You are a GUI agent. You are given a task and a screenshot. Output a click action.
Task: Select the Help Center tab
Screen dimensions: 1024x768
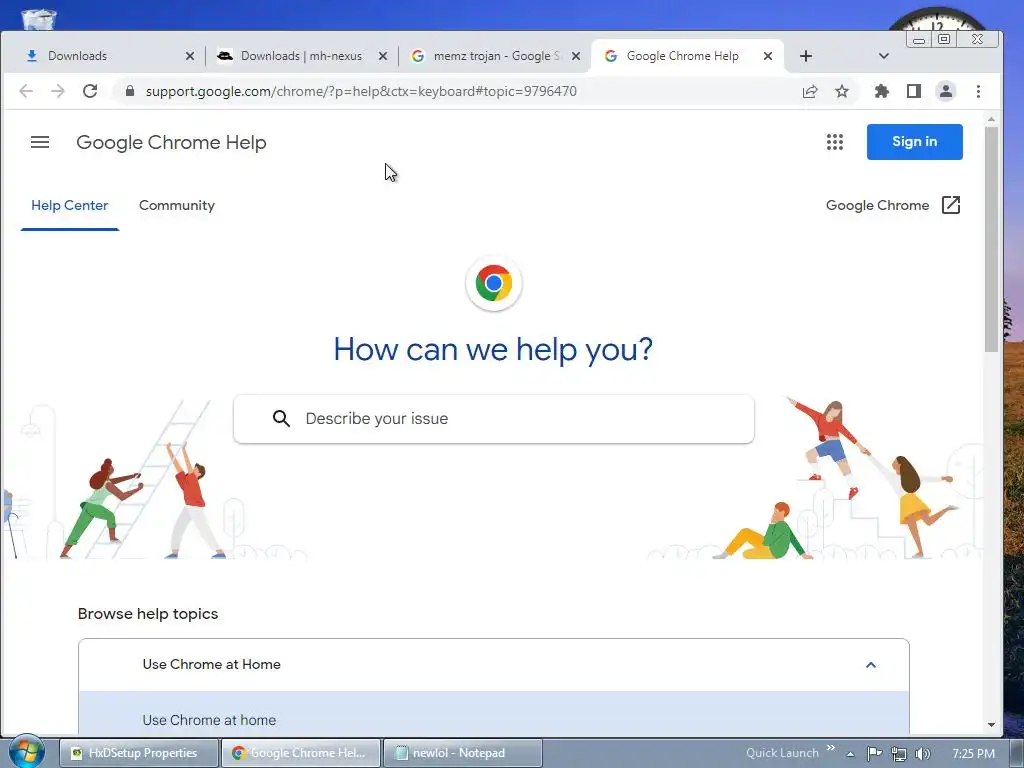pyautogui.click(x=70, y=206)
